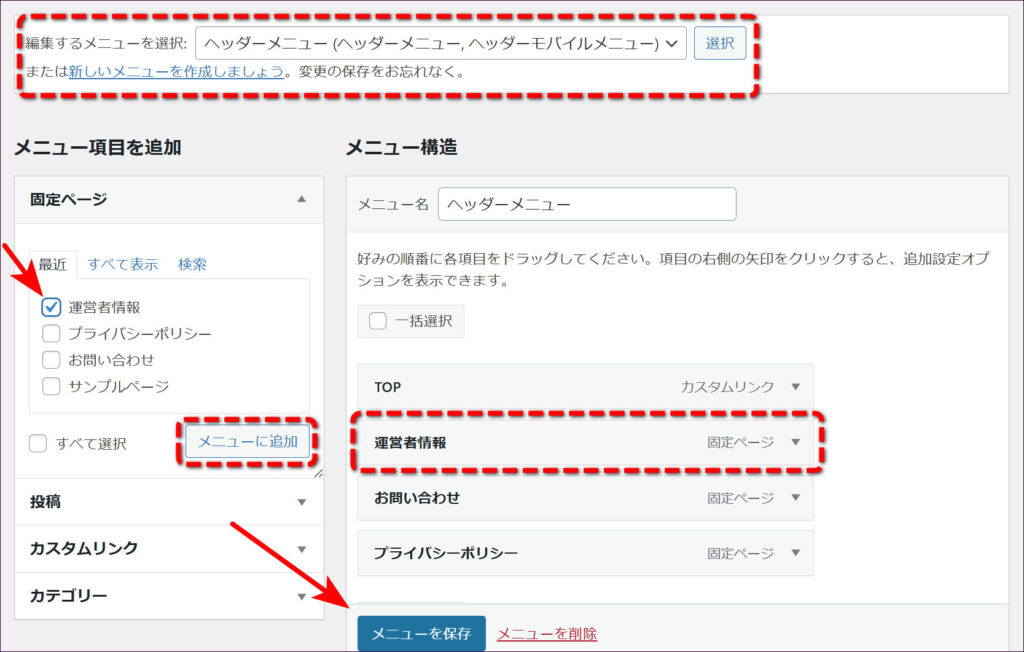1024x652 pixels.
Task: Expand the 投稿 section
Action: coord(301,502)
